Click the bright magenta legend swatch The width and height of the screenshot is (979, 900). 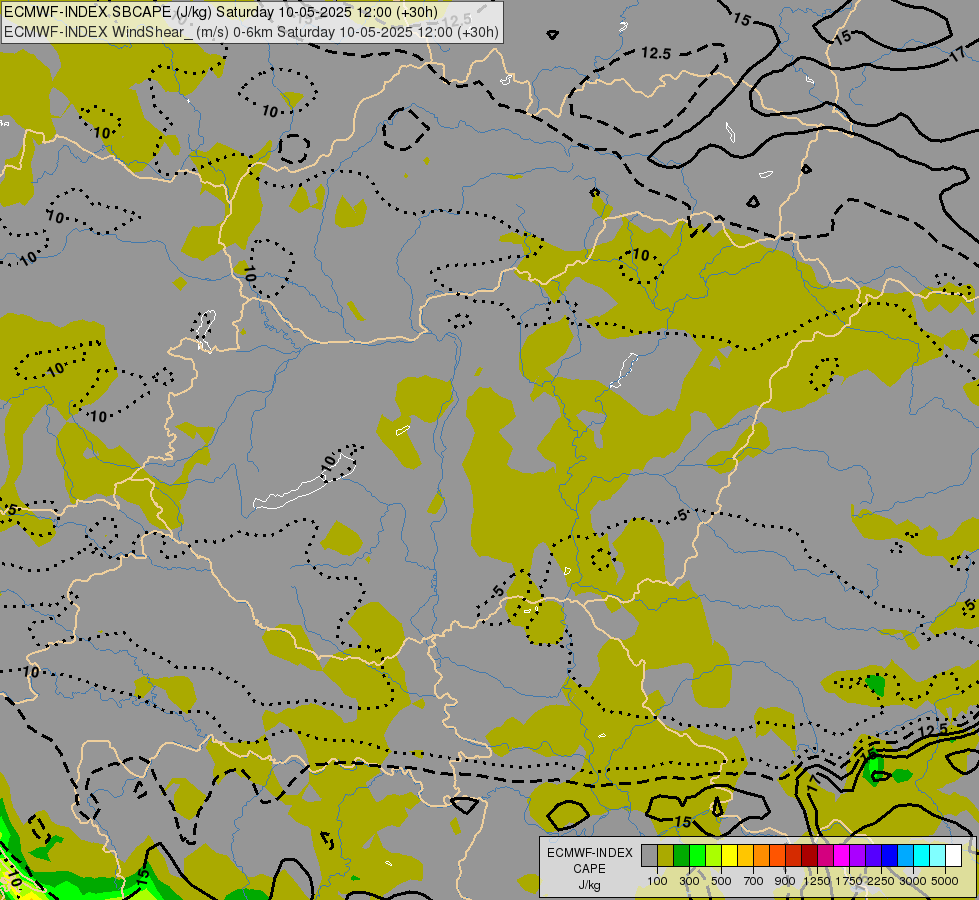[x=842, y=855]
